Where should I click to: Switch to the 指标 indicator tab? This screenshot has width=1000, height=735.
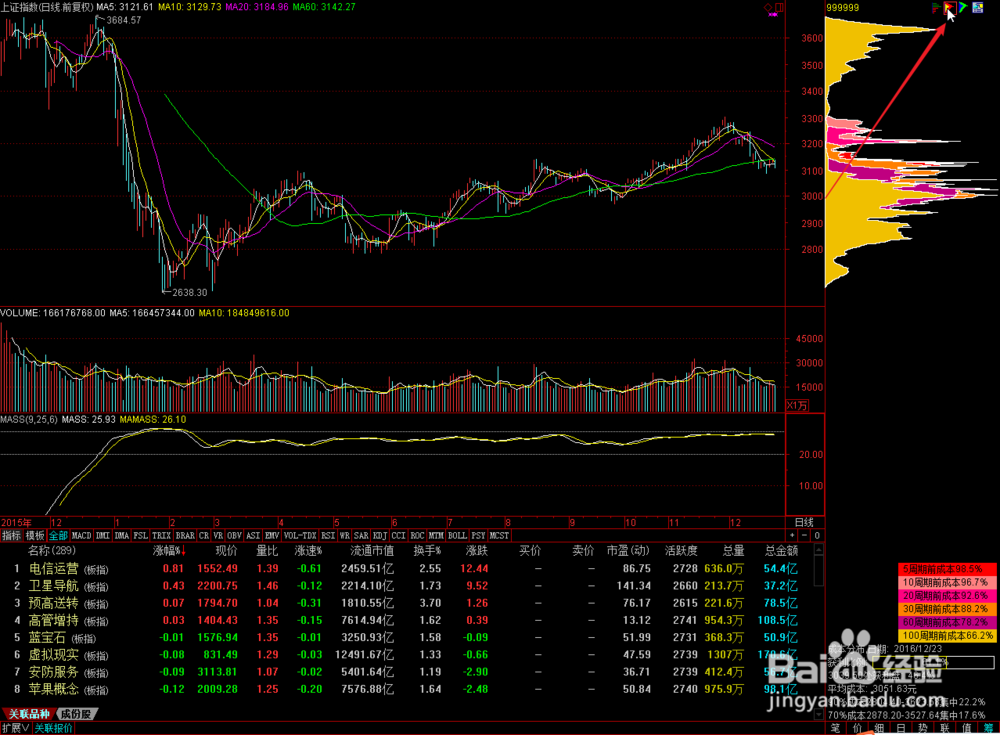(11, 535)
